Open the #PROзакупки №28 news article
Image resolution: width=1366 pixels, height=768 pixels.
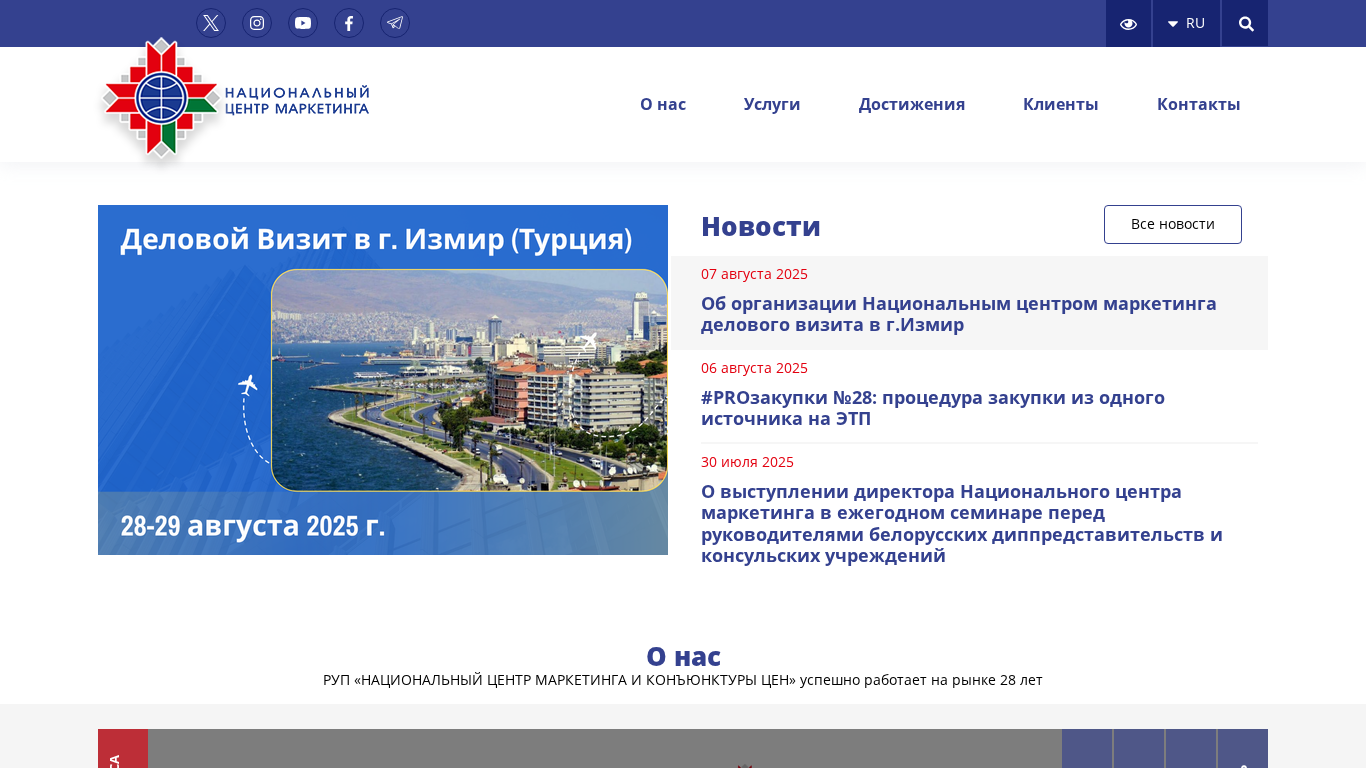933,408
